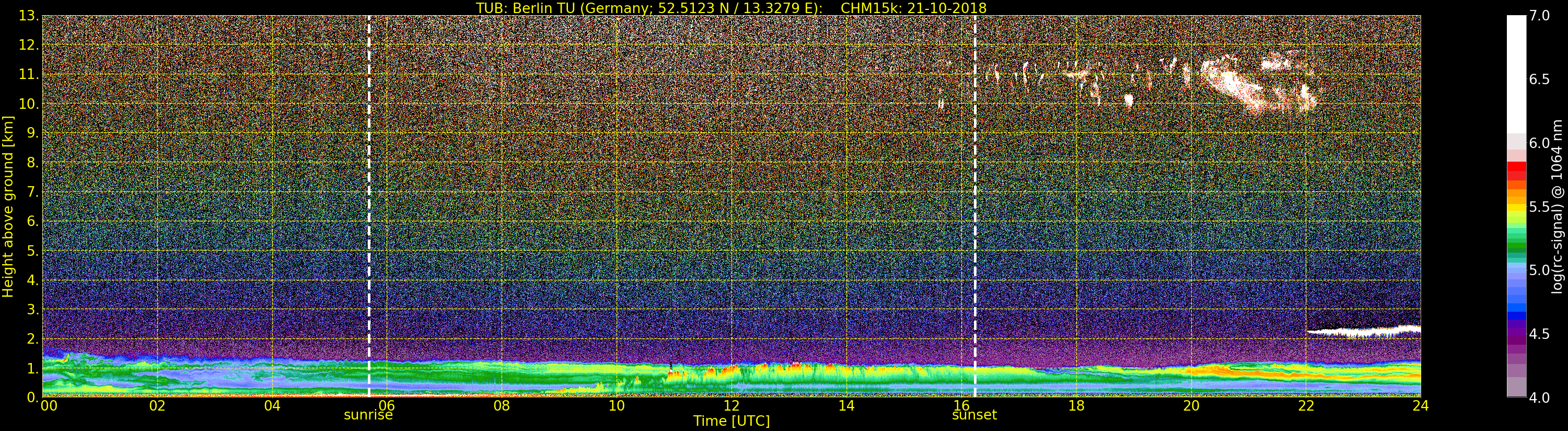1568x431 pixels.
Task: Click the 13 tick label on height axis
Action: click(x=29, y=16)
